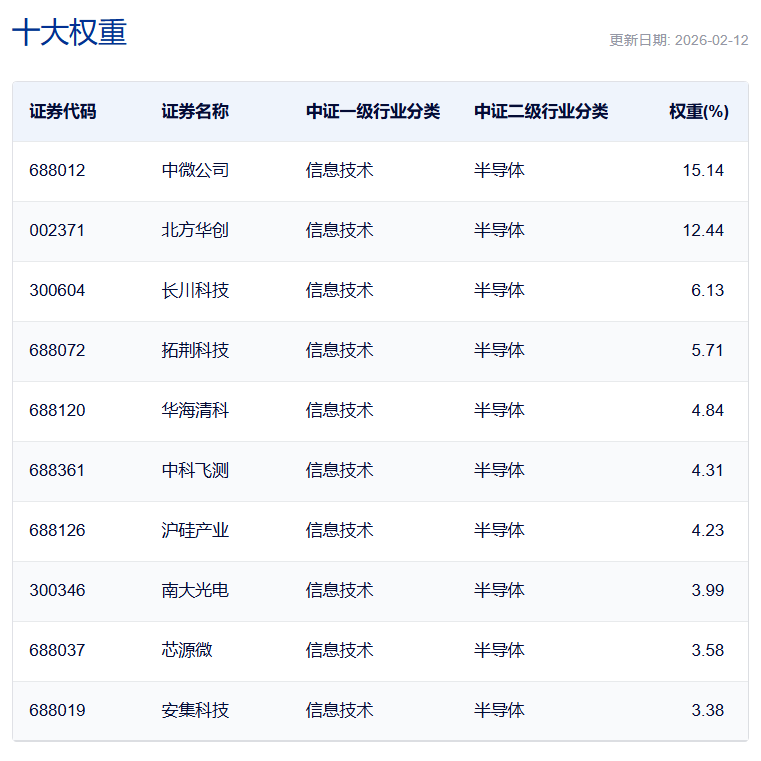Select security code 688120
The image size is (761, 761).
pyautogui.click(x=57, y=411)
